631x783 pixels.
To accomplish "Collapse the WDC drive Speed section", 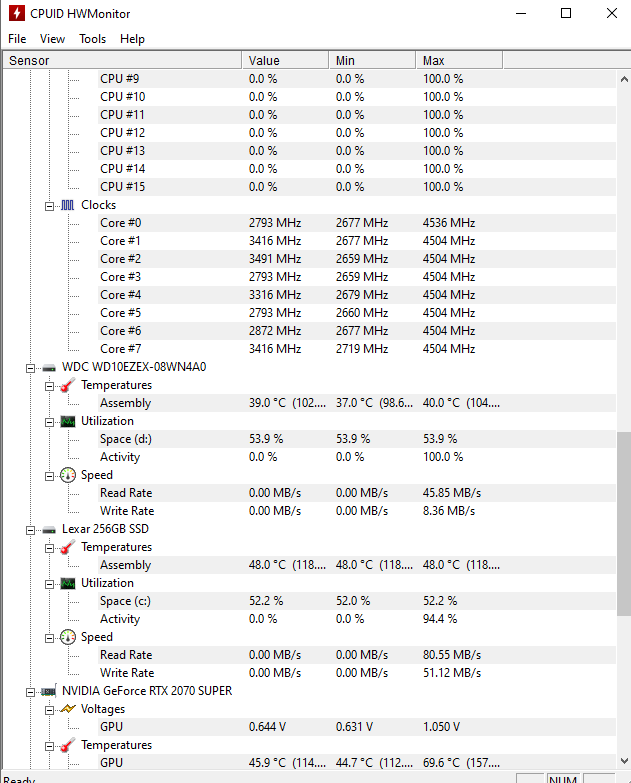I will 49,476.
